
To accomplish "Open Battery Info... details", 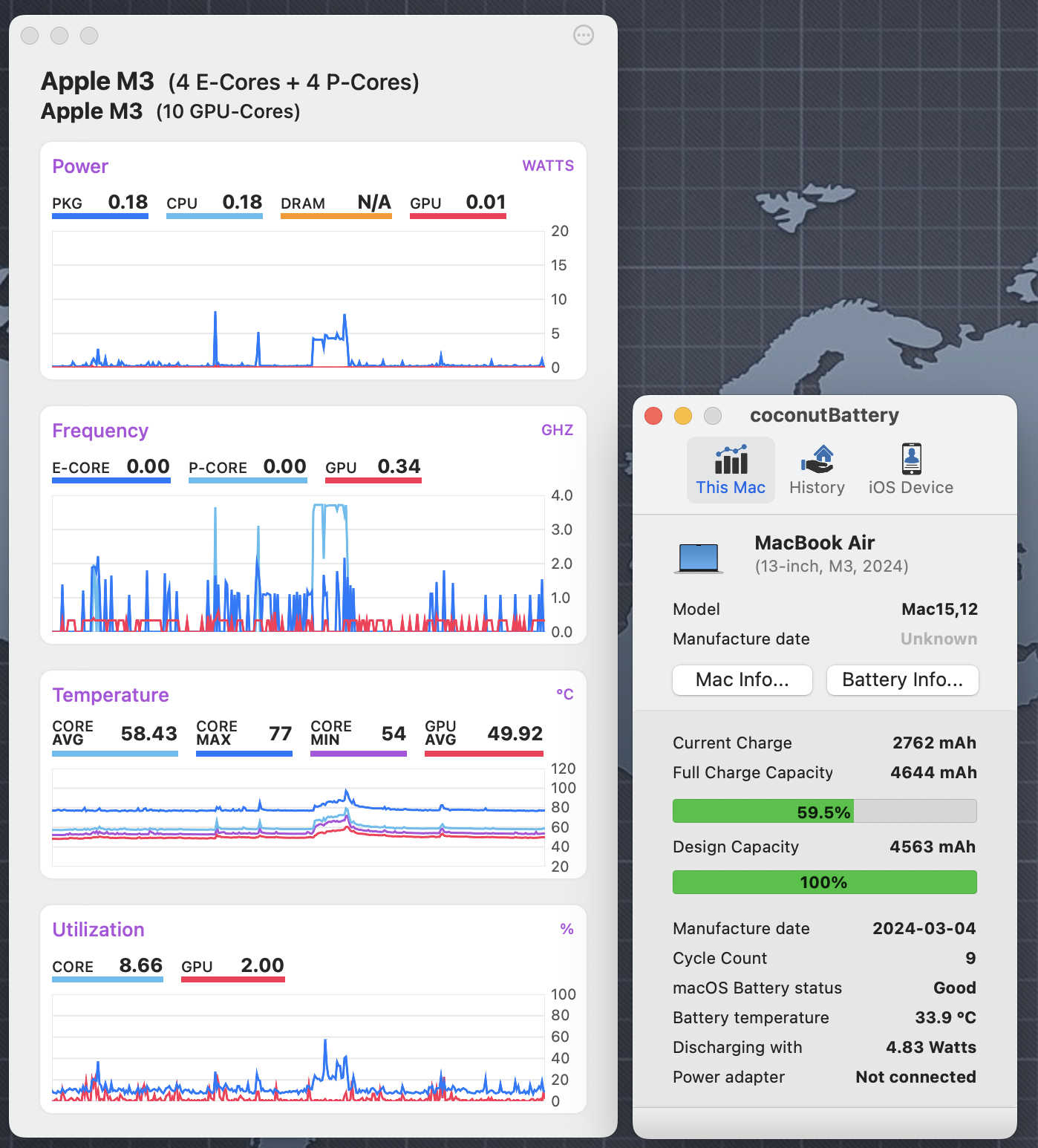I will tap(902, 679).
